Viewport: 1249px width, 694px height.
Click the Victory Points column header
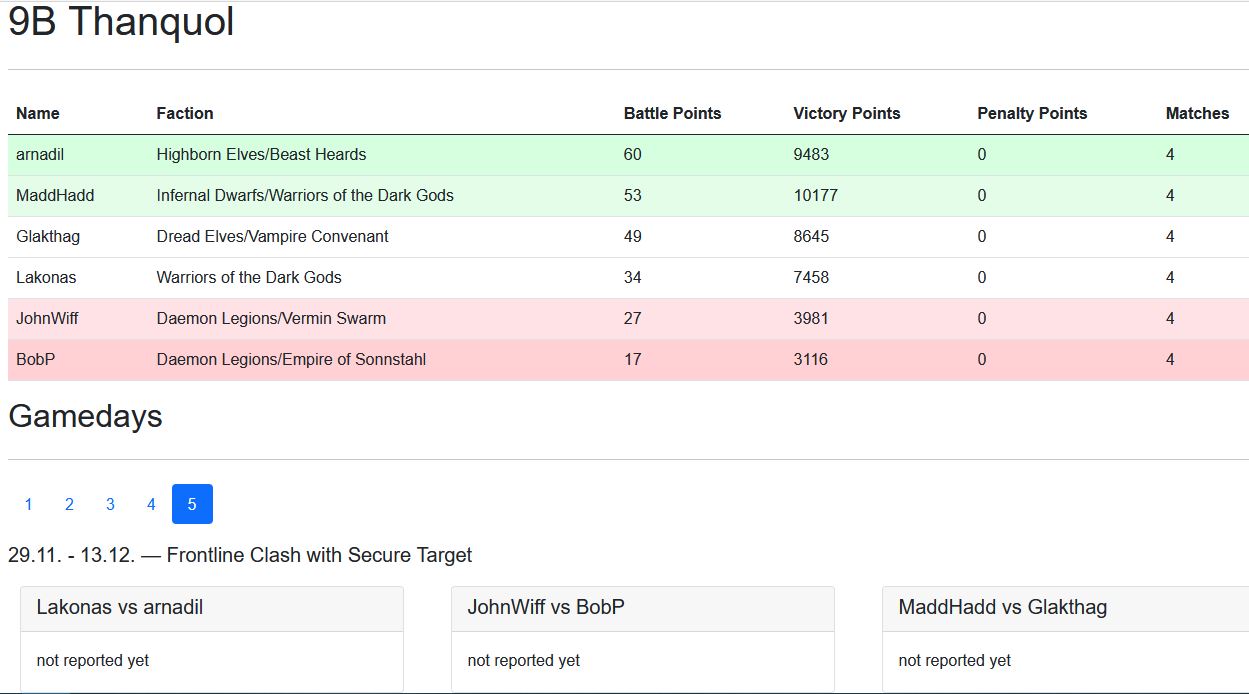[846, 114]
